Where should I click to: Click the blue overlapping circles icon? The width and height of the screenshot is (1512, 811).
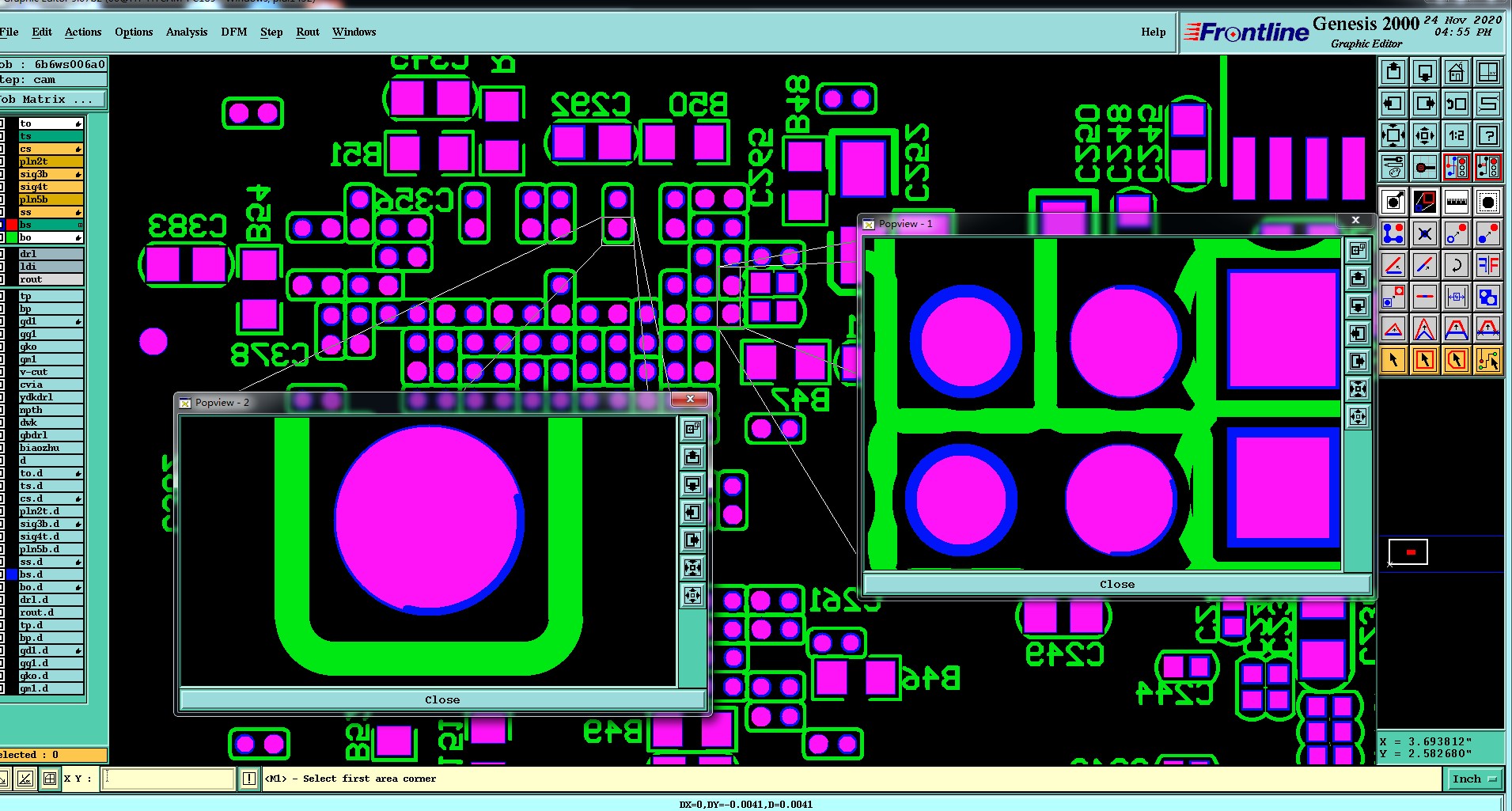[x=1488, y=297]
